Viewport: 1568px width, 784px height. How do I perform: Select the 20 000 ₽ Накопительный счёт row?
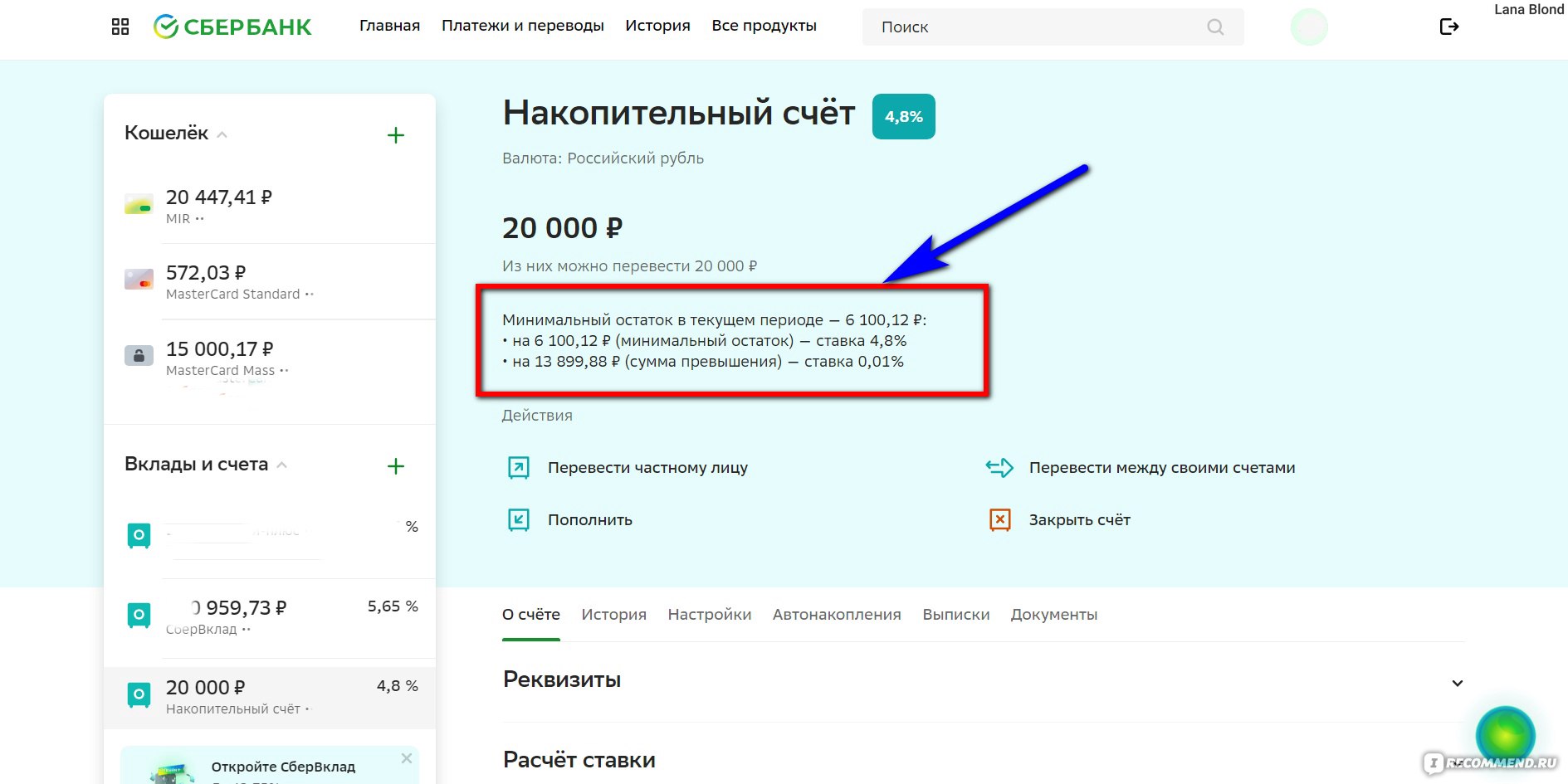tap(270, 697)
